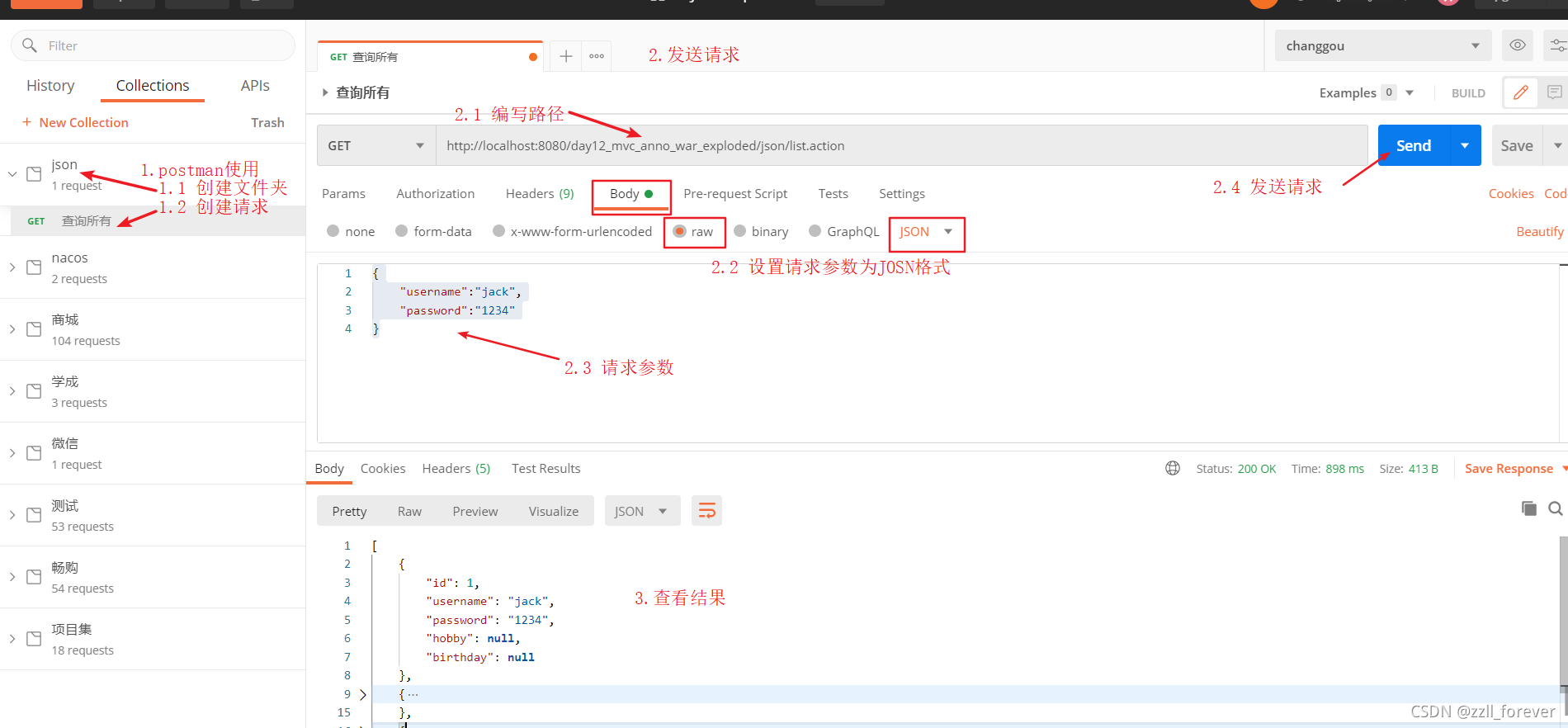Click the Beautify link
This screenshot has width=1568, height=728.
(x=1540, y=231)
